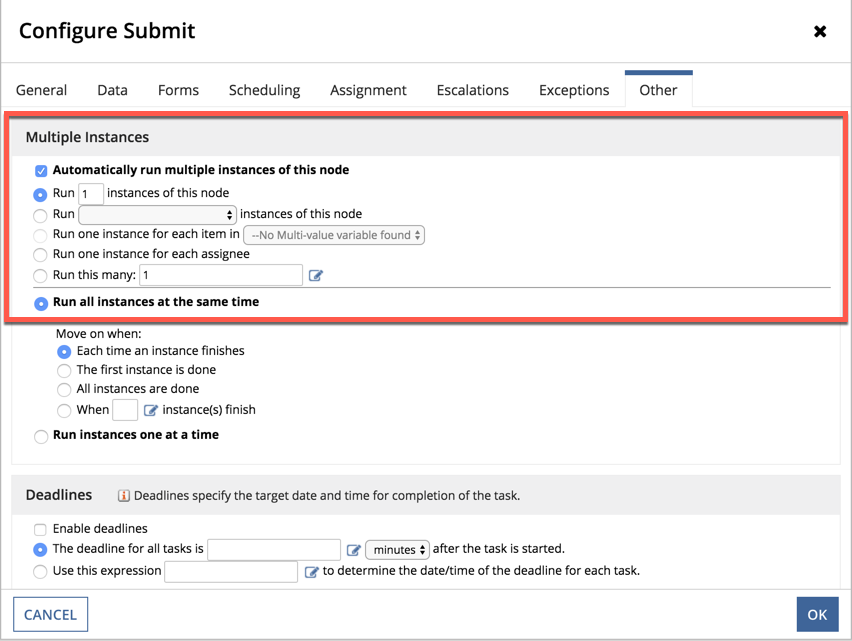The height and width of the screenshot is (641, 852).
Task: Choose All instances are done
Action: (x=64, y=390)
